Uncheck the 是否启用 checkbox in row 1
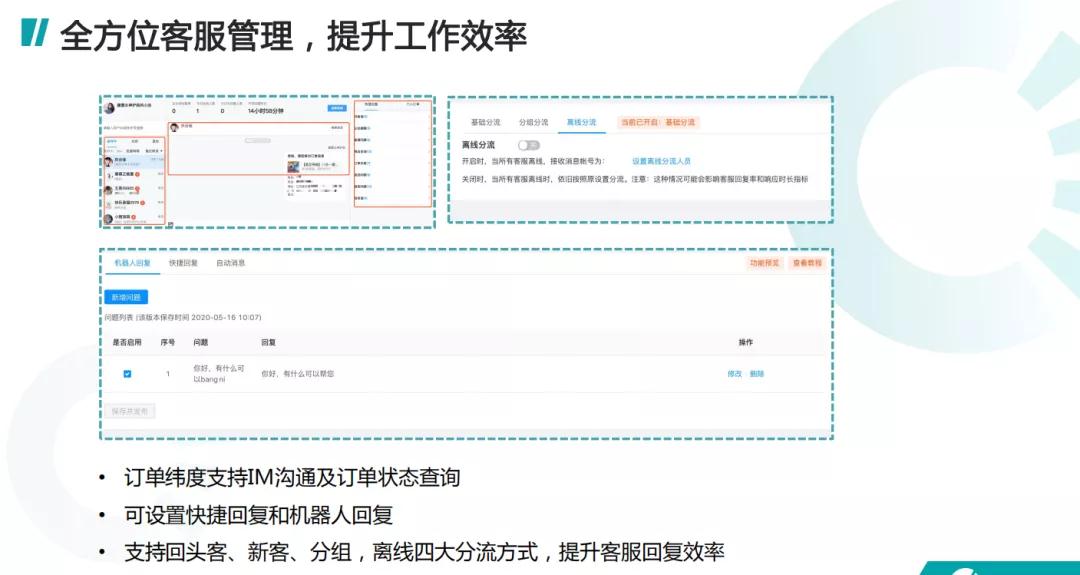Image resolution: width=1080 pixels, height=575 pixels. (x=127, y=374)
